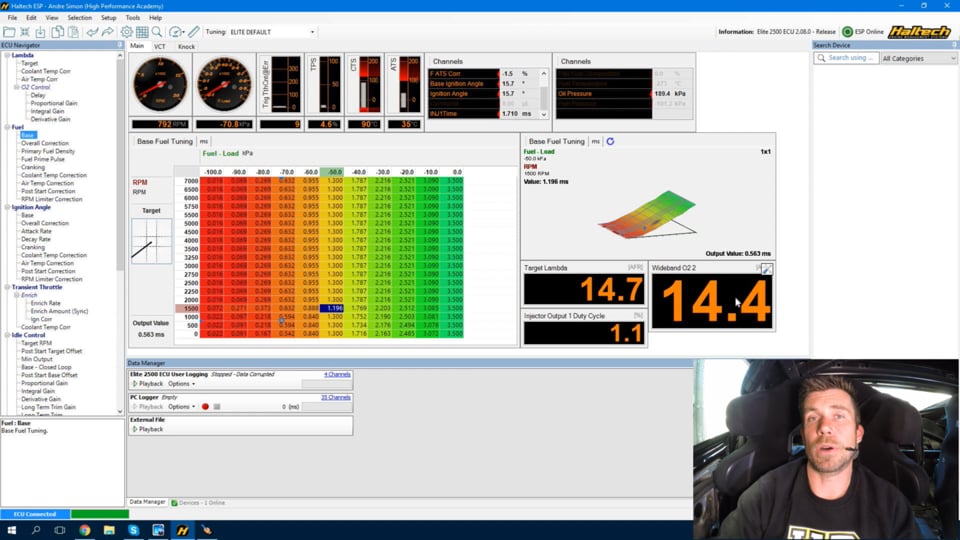The width and height of the screenshot is (960, 540).
Task: Open the Tools menu
Action: coord(133,18)
